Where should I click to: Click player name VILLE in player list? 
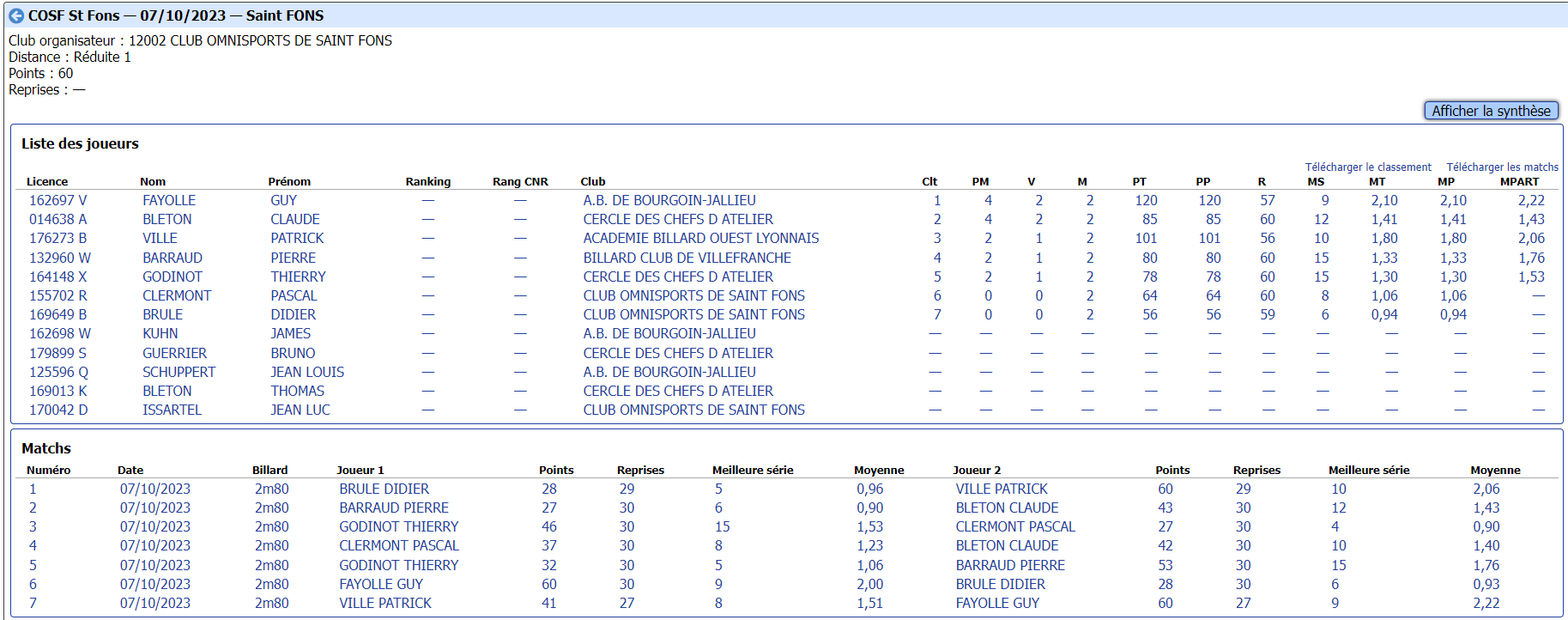(x=160, y=238)
